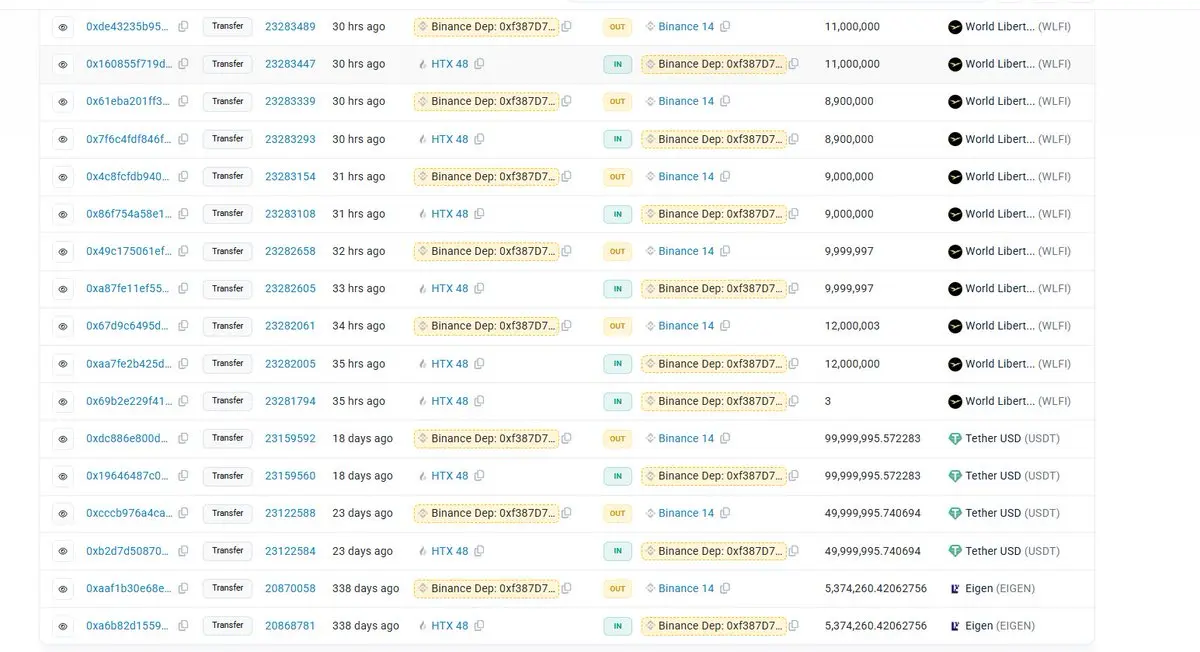The width and height of the screenshot is (1200, 652).
Task: Preview transaction 0x49c175061ef with eye icon
Action: tap(63, 252)
